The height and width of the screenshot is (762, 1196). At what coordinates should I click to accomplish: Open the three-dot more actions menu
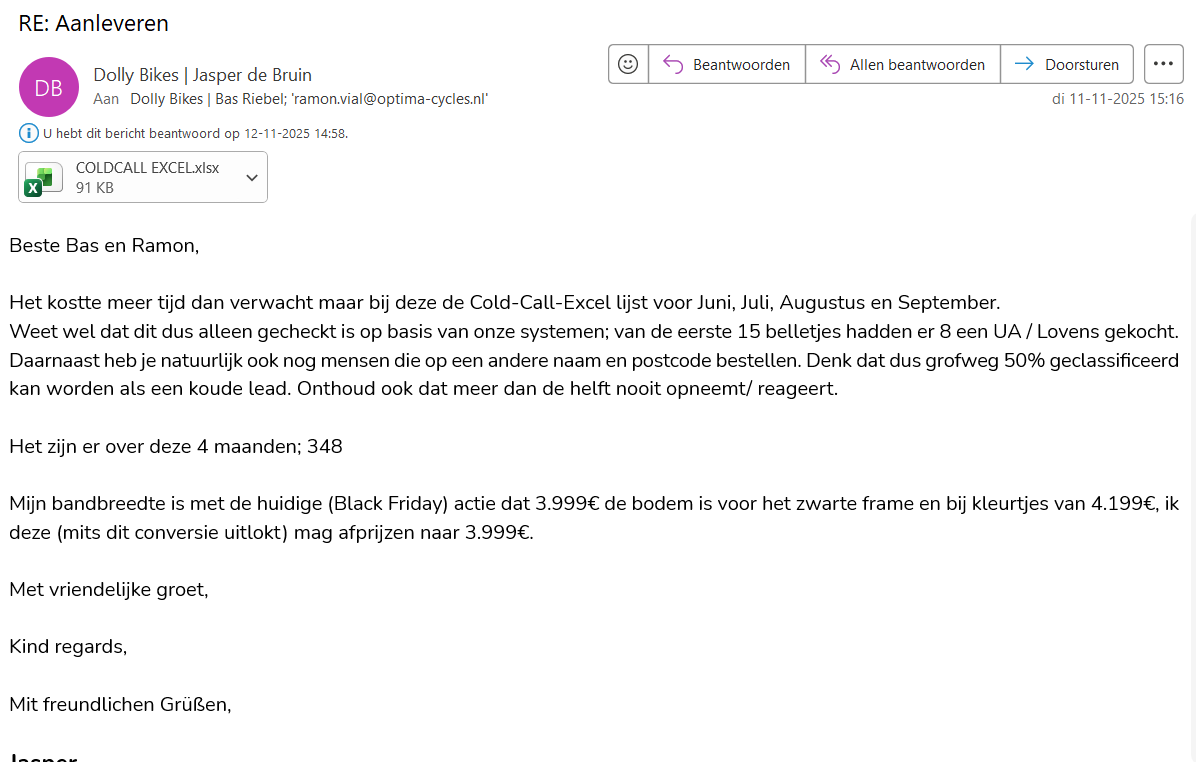[1162, 64]
